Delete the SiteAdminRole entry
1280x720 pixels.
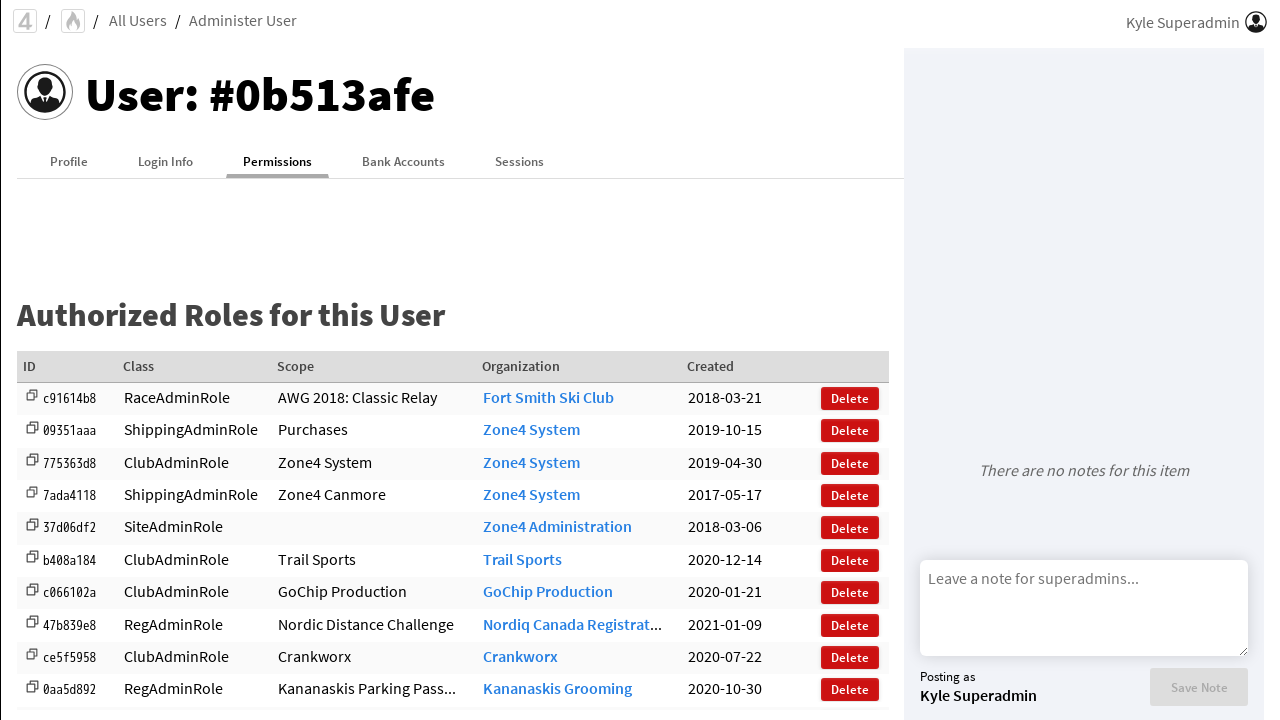pos(849,528)
